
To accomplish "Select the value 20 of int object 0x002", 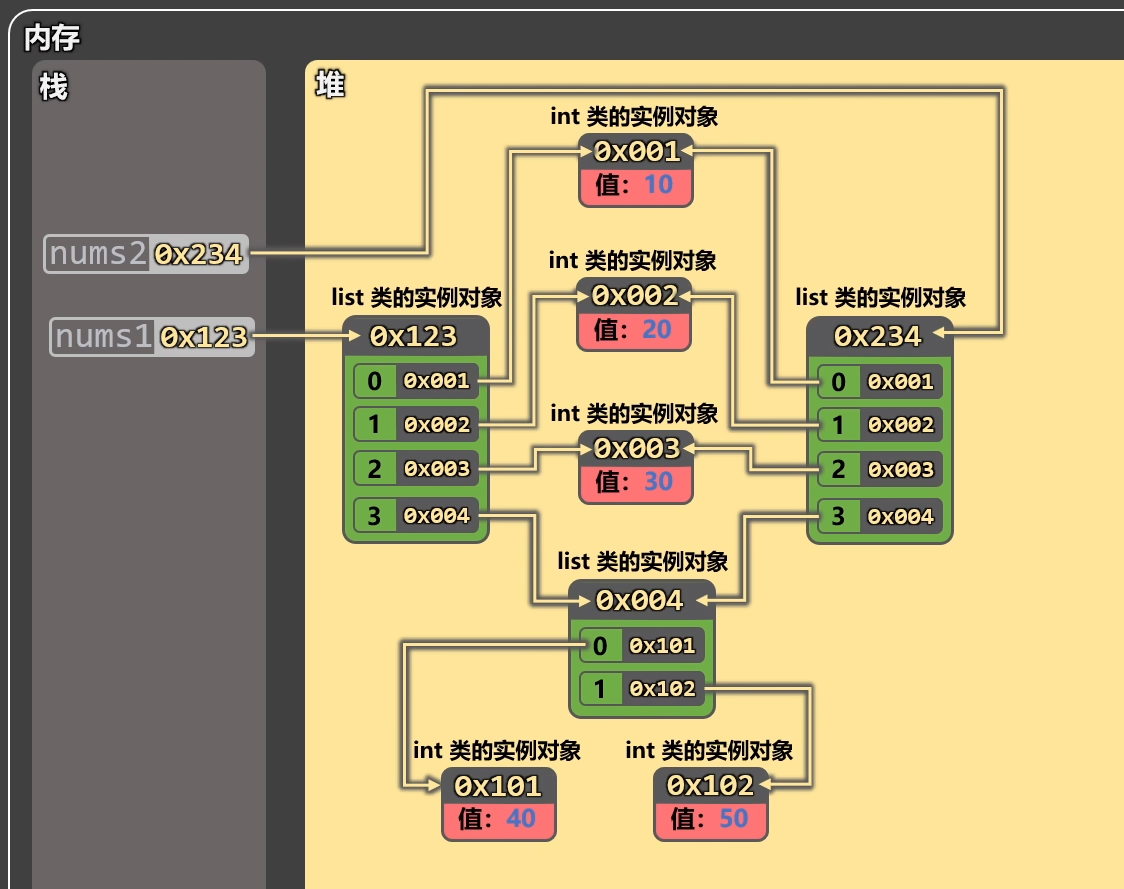I will click(657, 329).
